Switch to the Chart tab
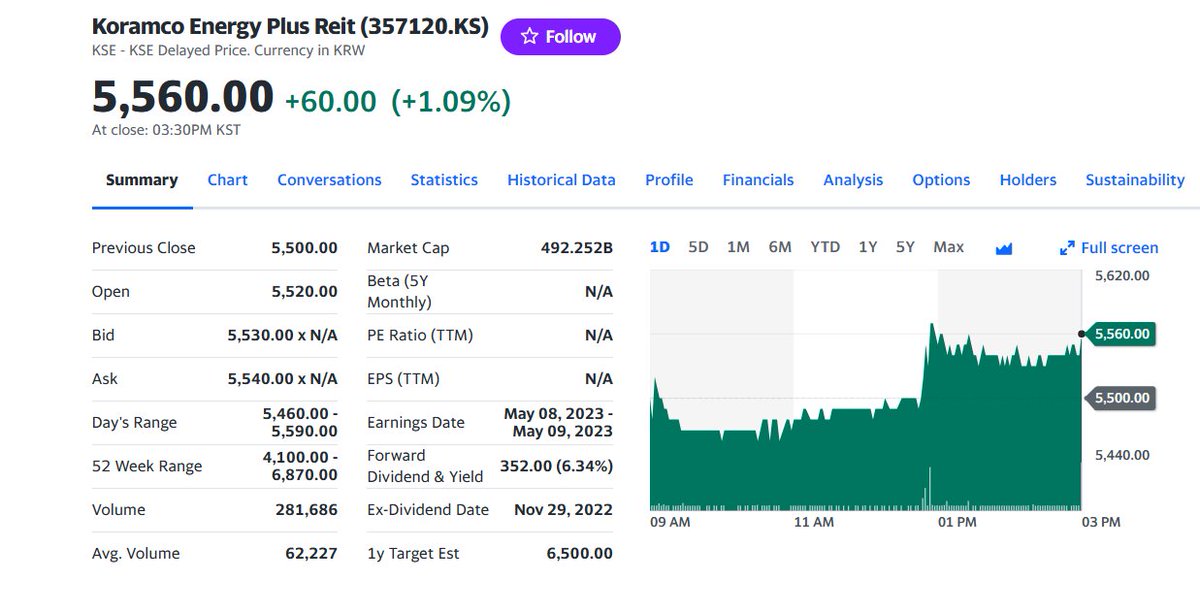The height and width of the screenshot is (612, 1200). tap(228, 180)
